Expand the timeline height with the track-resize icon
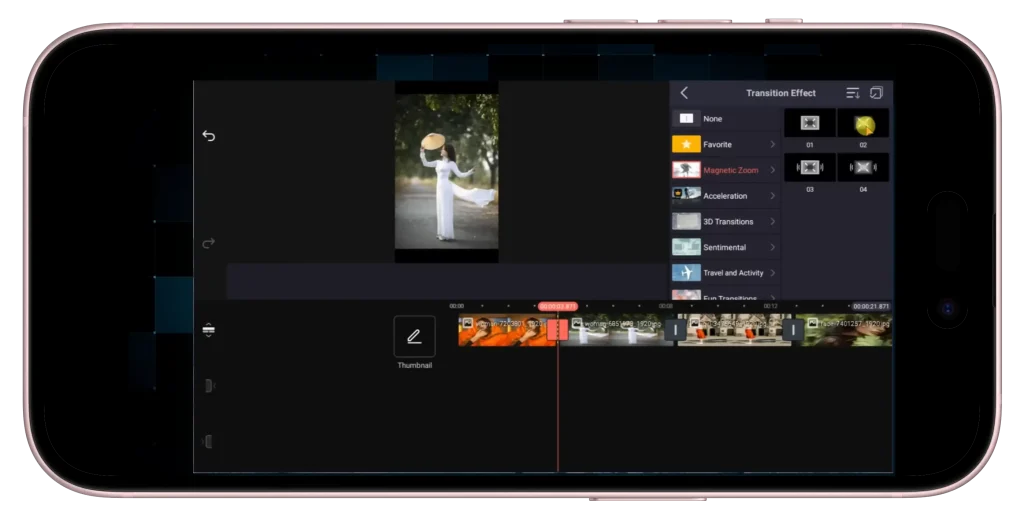 [208, 330]
